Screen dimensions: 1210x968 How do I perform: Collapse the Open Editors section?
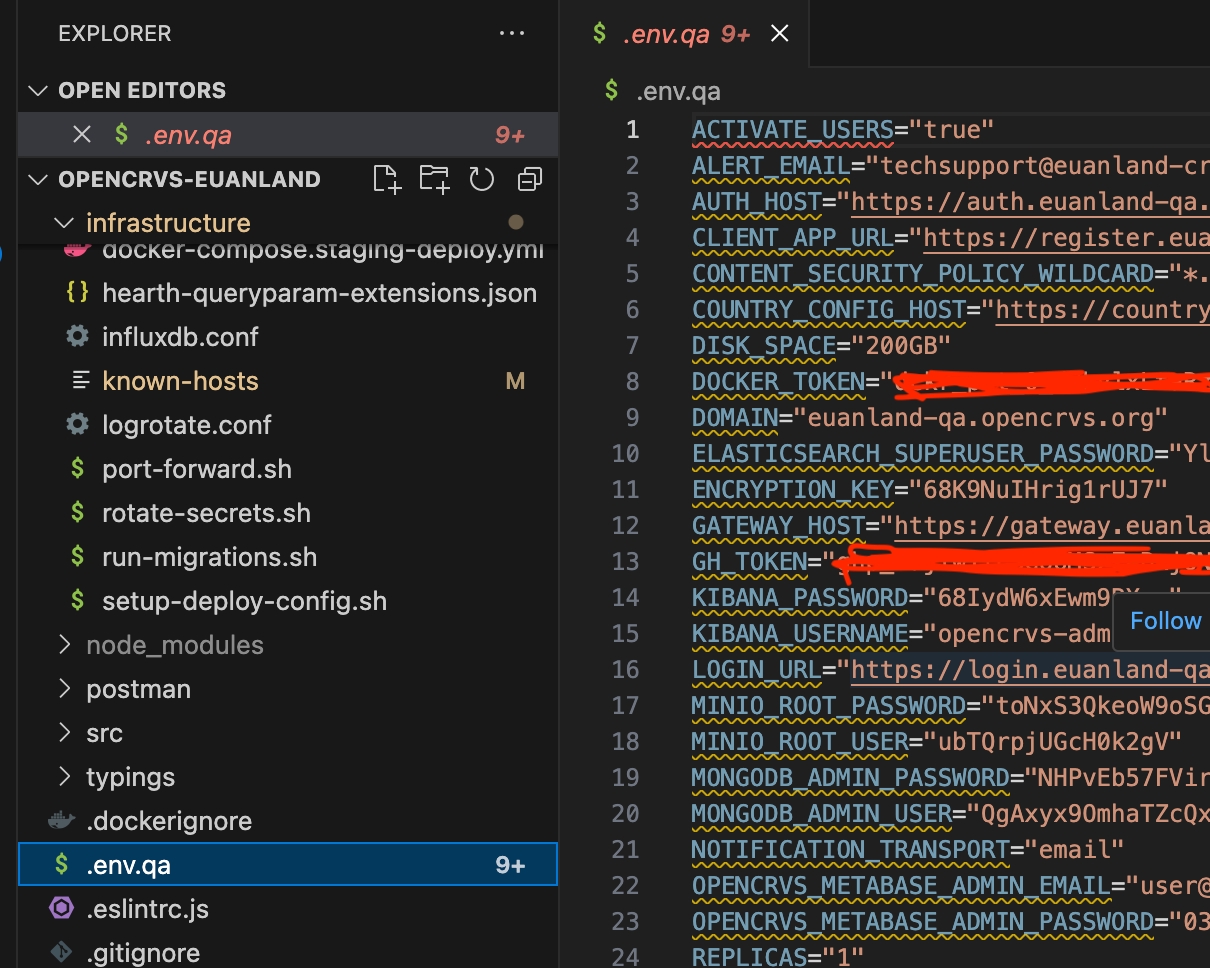pos(39,91)
